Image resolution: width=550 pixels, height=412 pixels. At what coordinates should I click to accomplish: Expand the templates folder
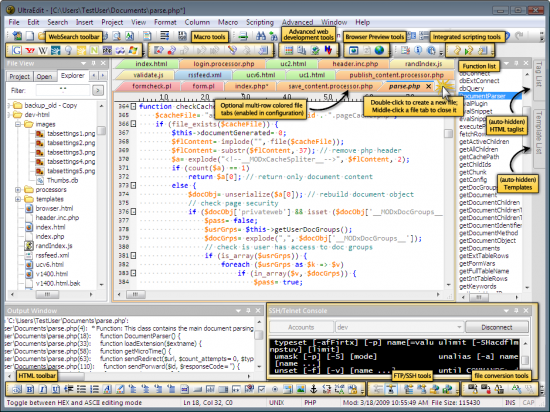[18, 199]
